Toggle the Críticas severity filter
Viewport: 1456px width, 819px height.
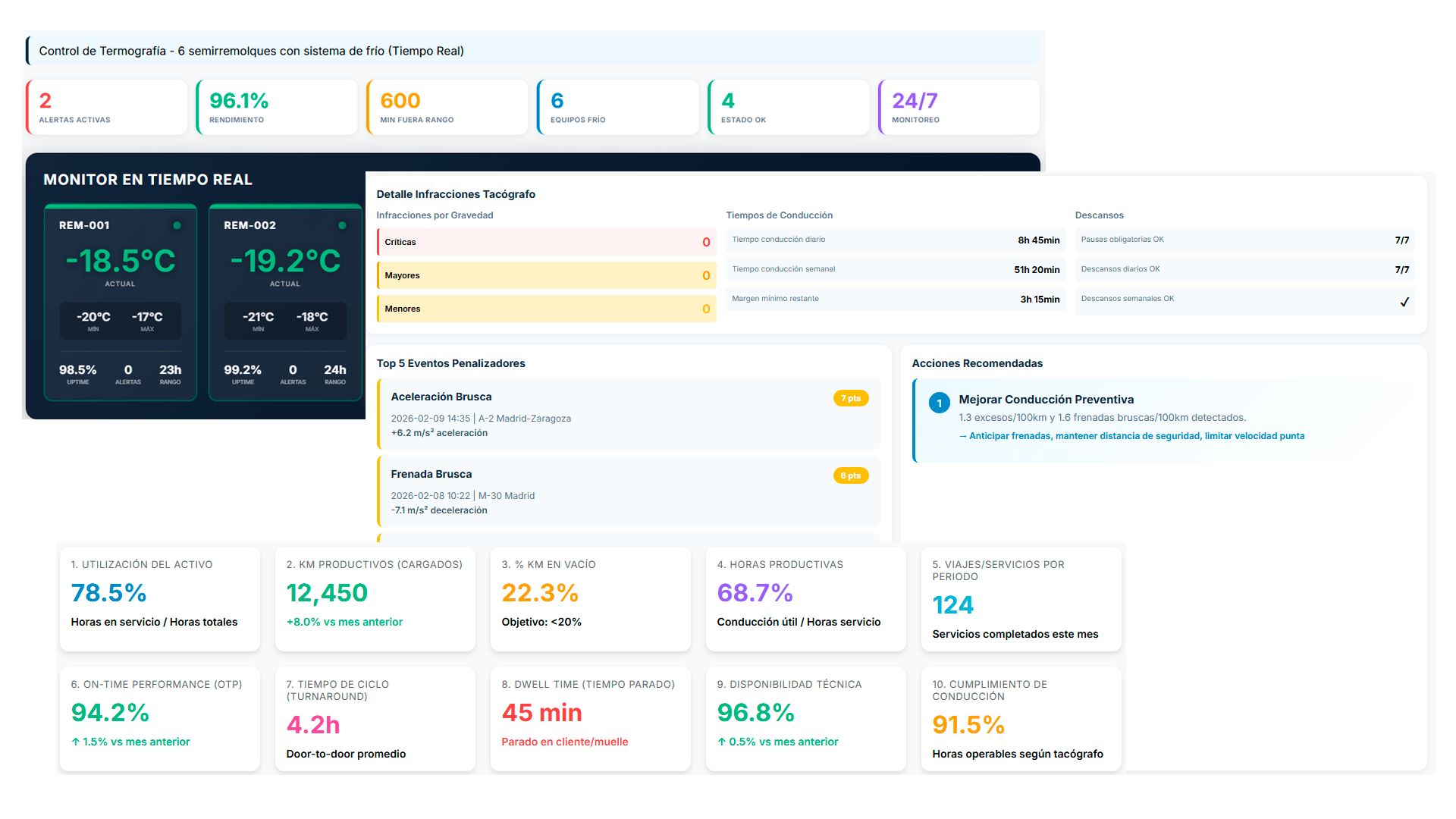(x=547, y=242)
